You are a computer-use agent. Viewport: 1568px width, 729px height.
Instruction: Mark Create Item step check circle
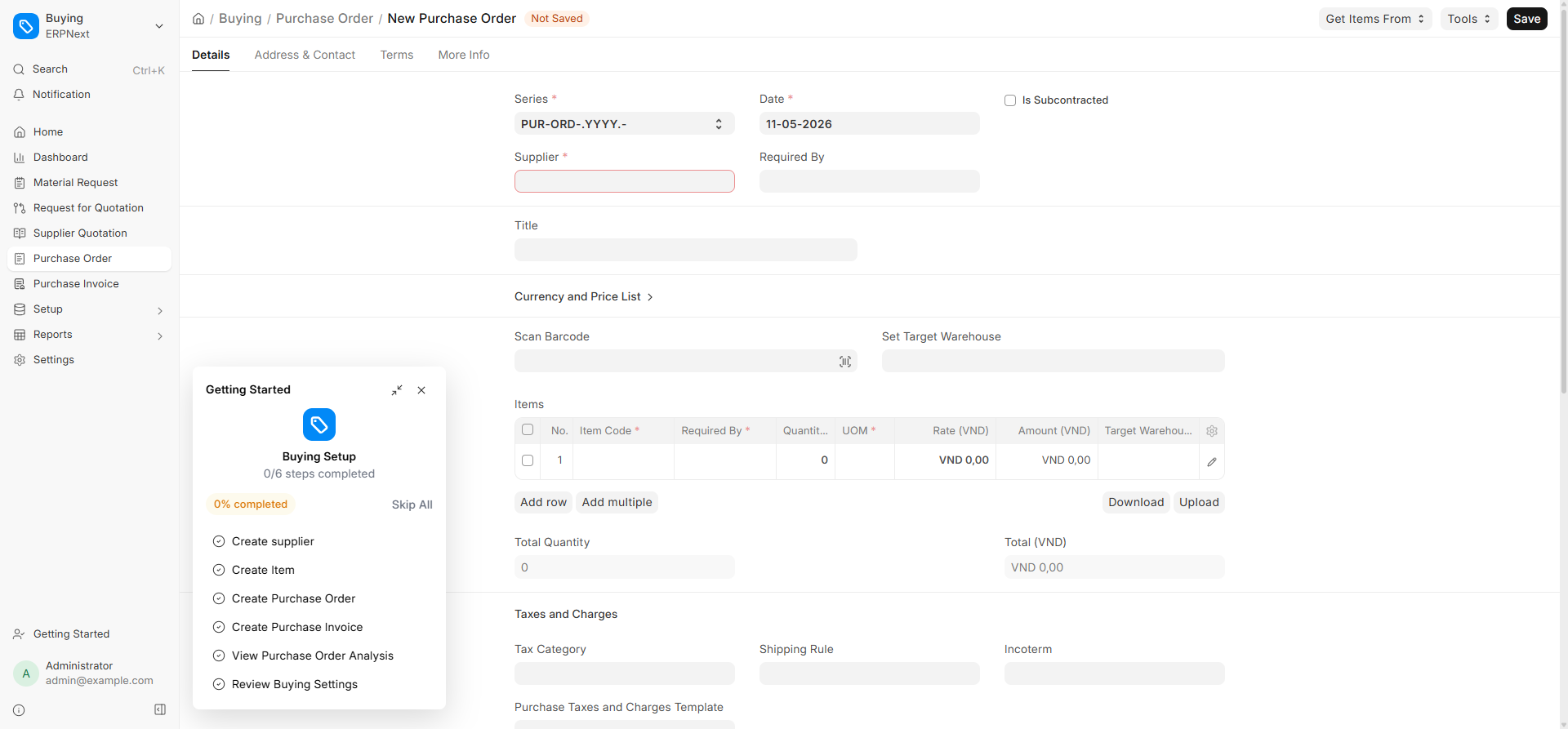pos(219,570)
